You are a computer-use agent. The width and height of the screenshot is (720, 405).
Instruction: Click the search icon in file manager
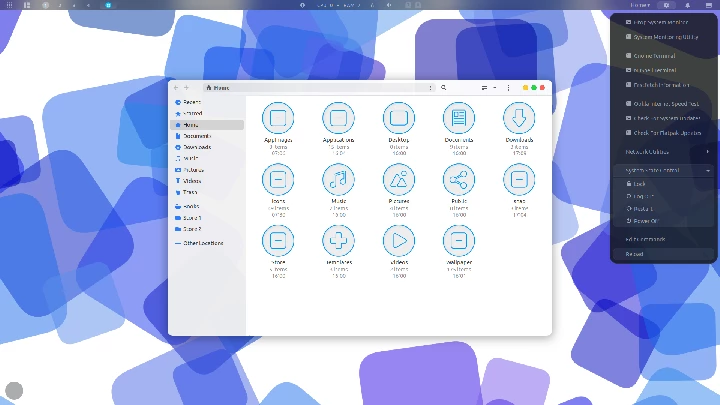pos(444,88)
